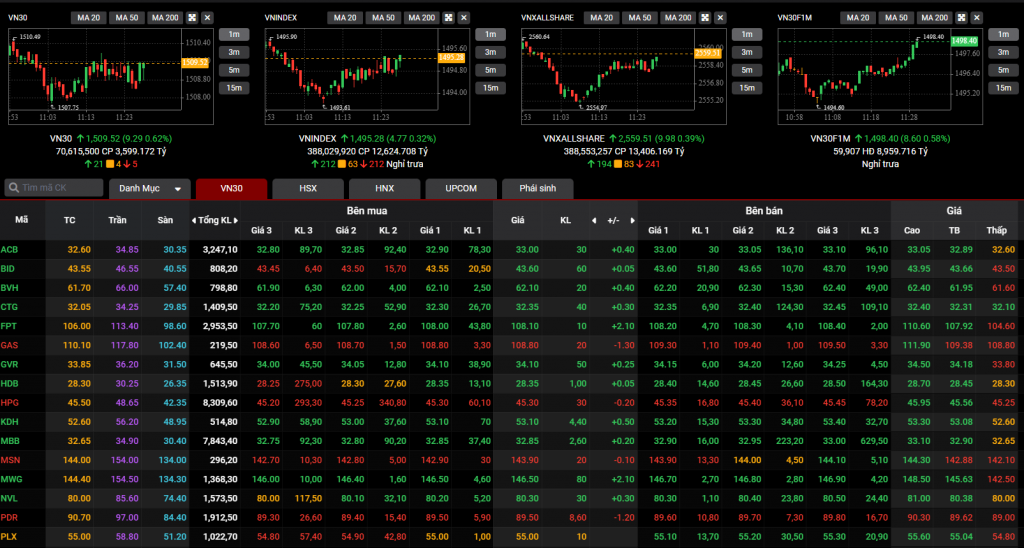Click the left arrow beside the +/- column
The width and height of the screenshot is (1024, 548).
point(593,220)
